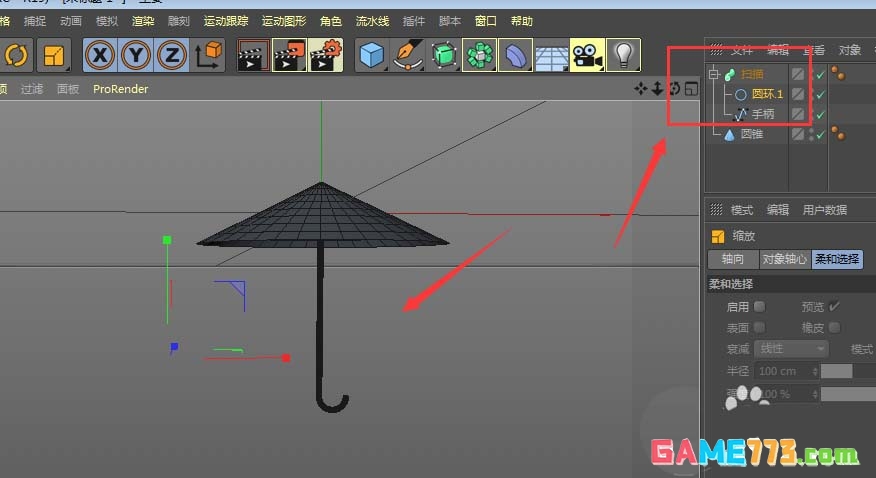
Task: Toggle the 圆锥 enable checkmark
Action: click(x=821, y=135)
